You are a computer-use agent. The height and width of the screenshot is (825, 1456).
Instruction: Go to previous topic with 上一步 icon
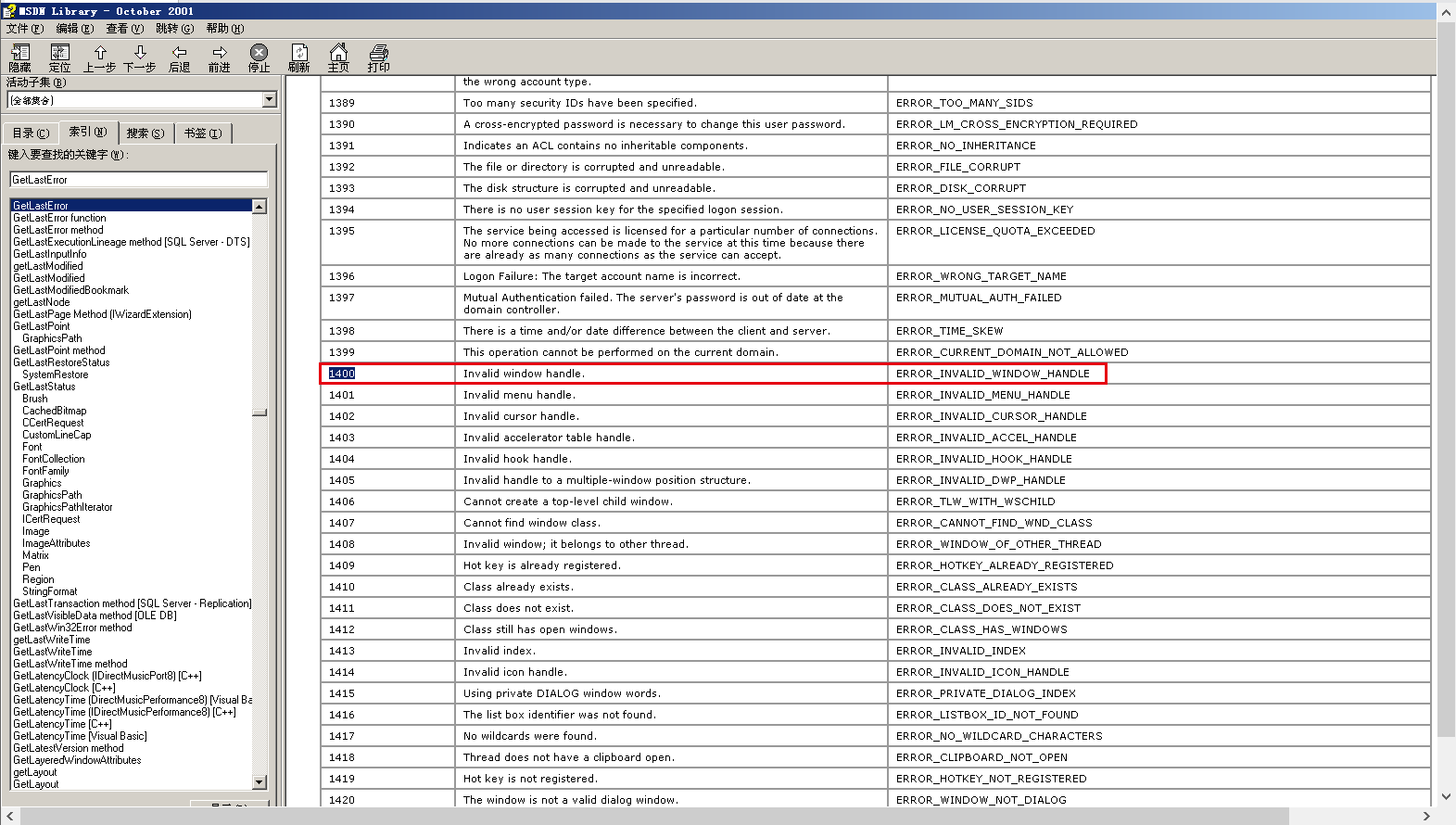click(x=100, y=57)
